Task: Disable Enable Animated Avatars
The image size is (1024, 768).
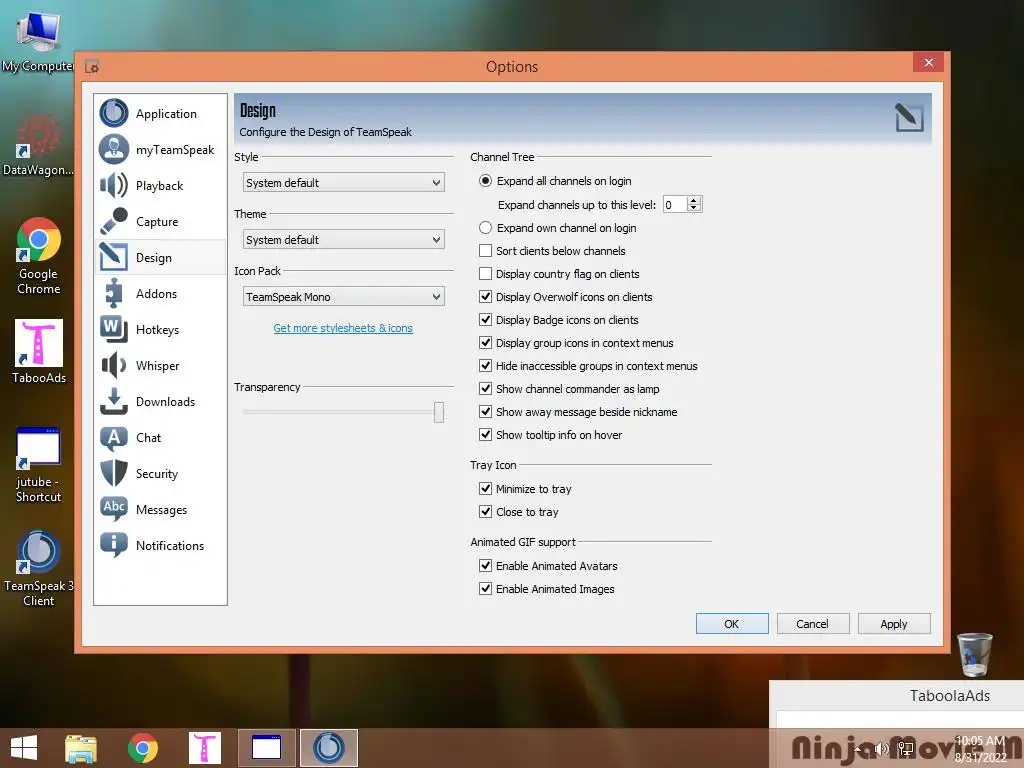Action: [485, 566]
